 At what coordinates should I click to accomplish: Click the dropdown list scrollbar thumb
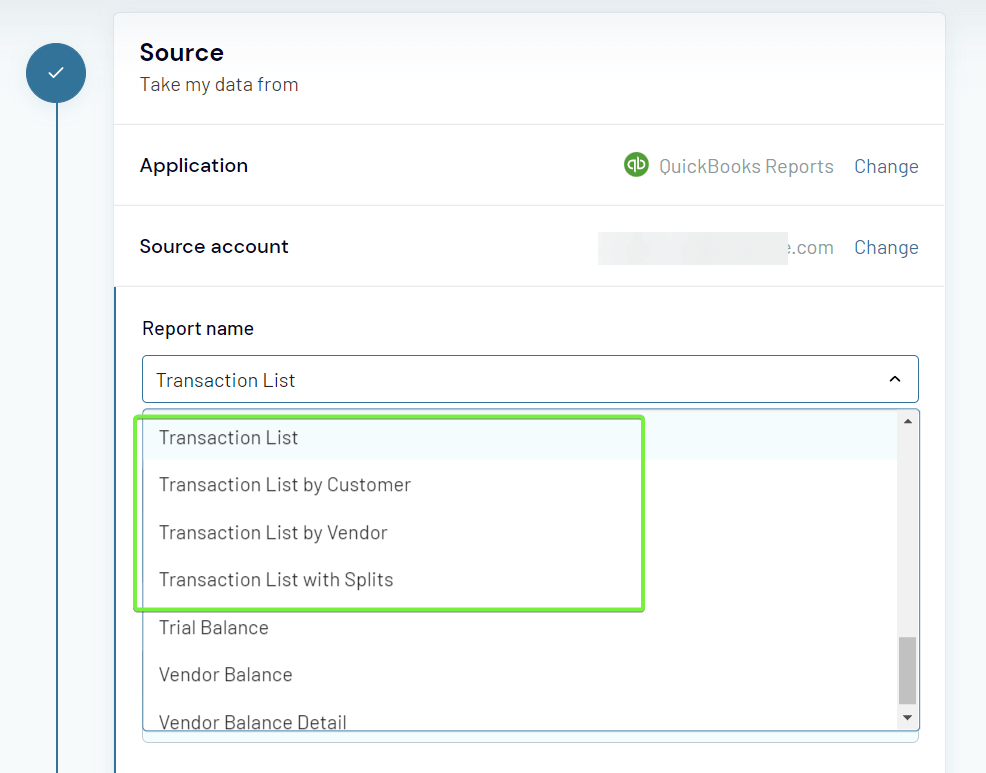(907, 670)
